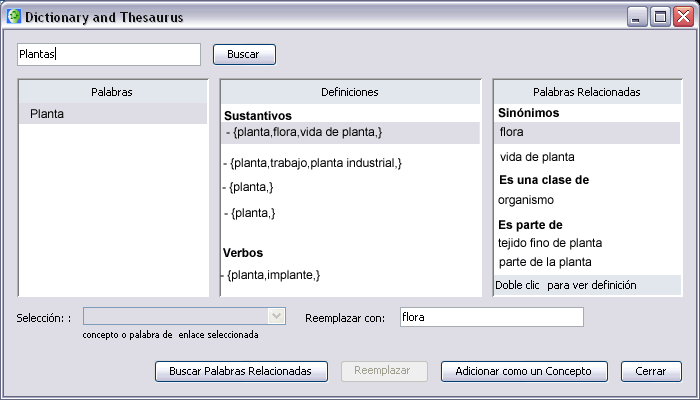This screenshot has height=400, width=700.
Task: Click the Cerrar button
Action: pos(651,371)
